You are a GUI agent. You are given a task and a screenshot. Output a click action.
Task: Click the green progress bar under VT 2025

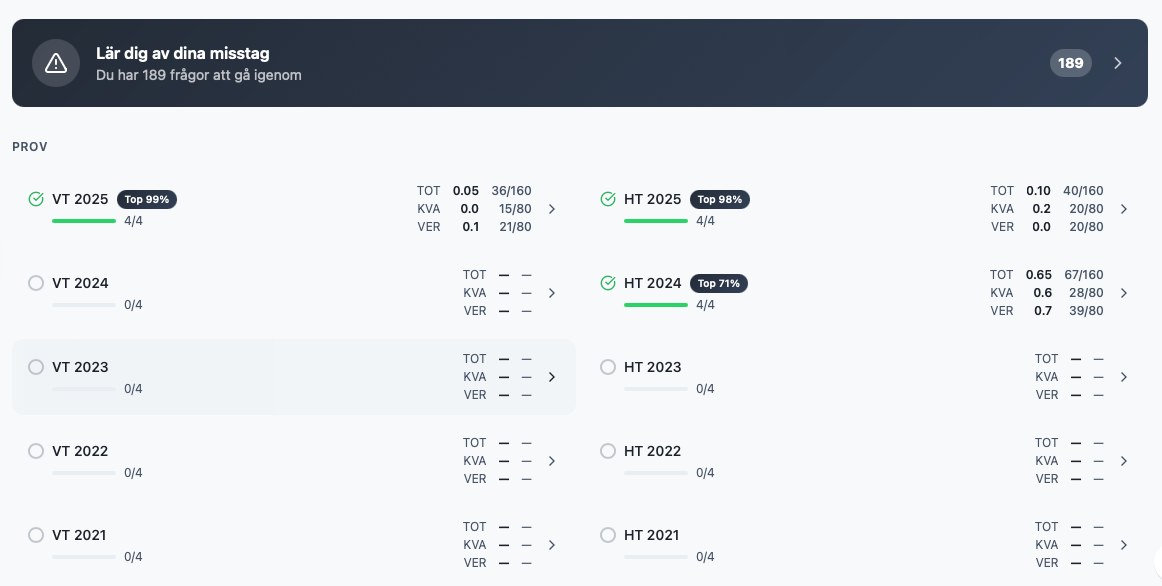(x=84, y=221)
